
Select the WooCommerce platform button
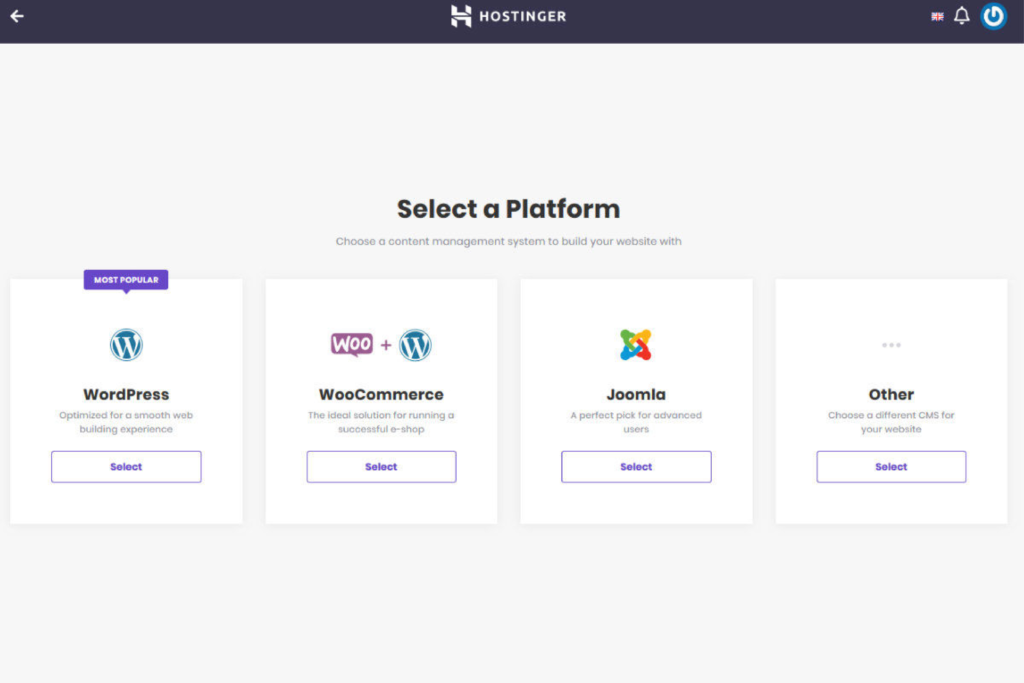coord(381,467)
